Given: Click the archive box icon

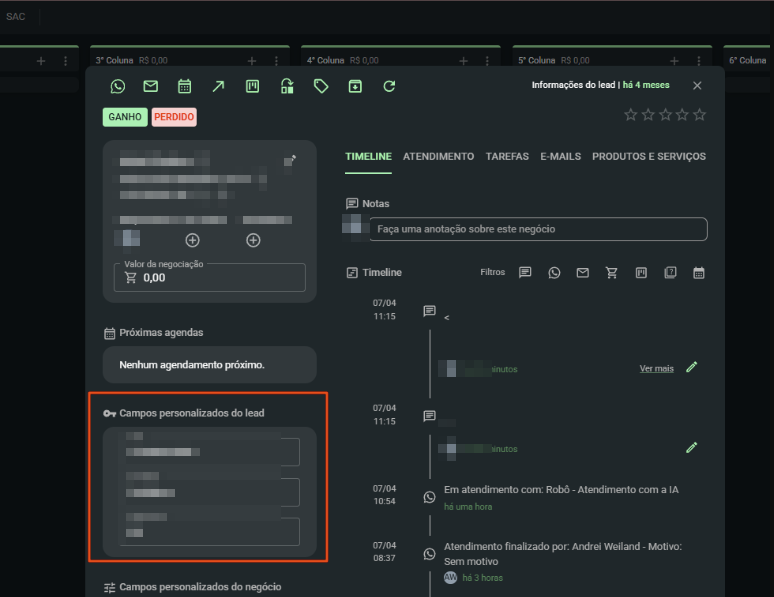Looking at the screenshot, I should coord(355,86).
